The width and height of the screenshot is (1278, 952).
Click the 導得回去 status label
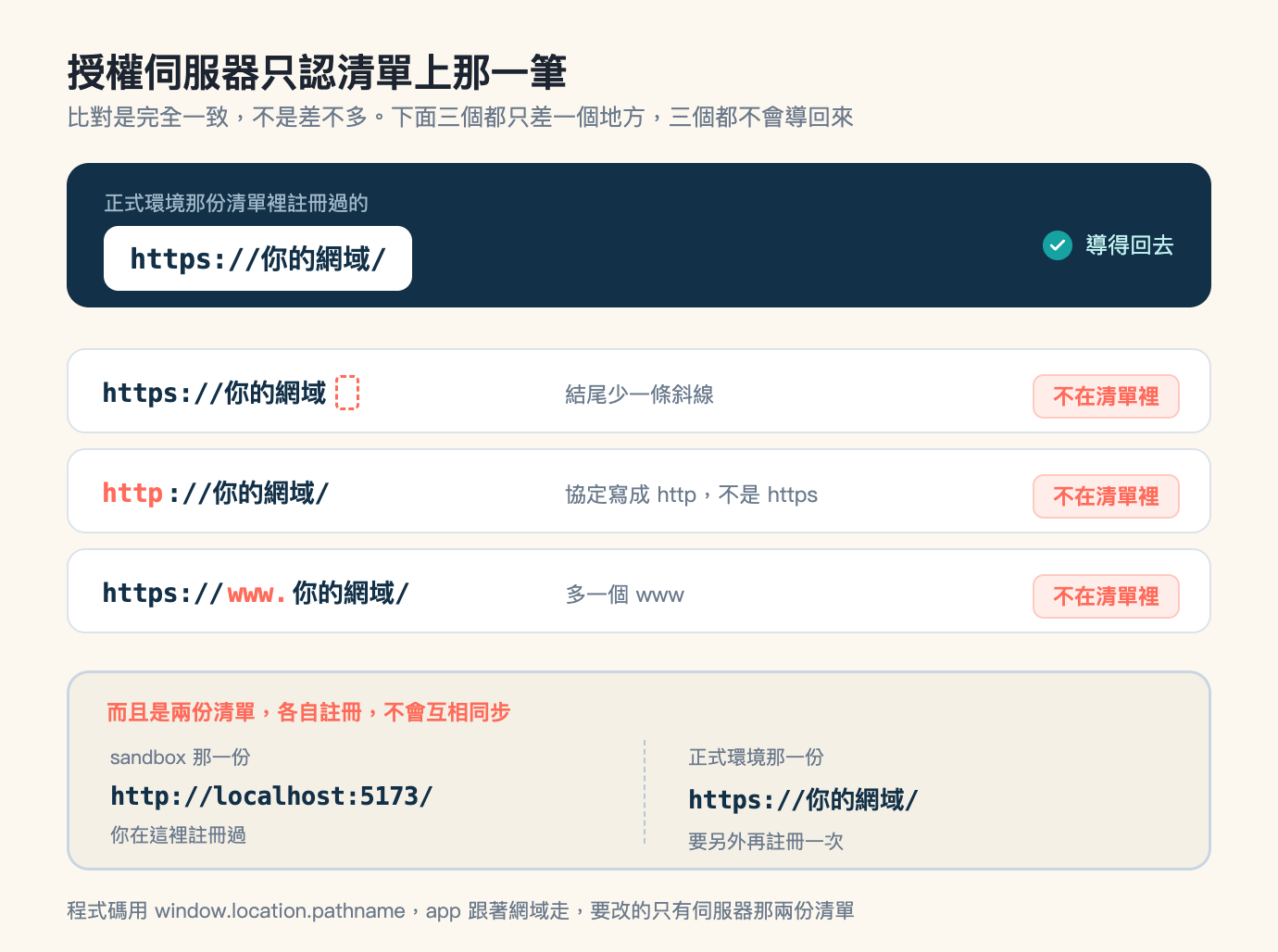(1130, 245)
